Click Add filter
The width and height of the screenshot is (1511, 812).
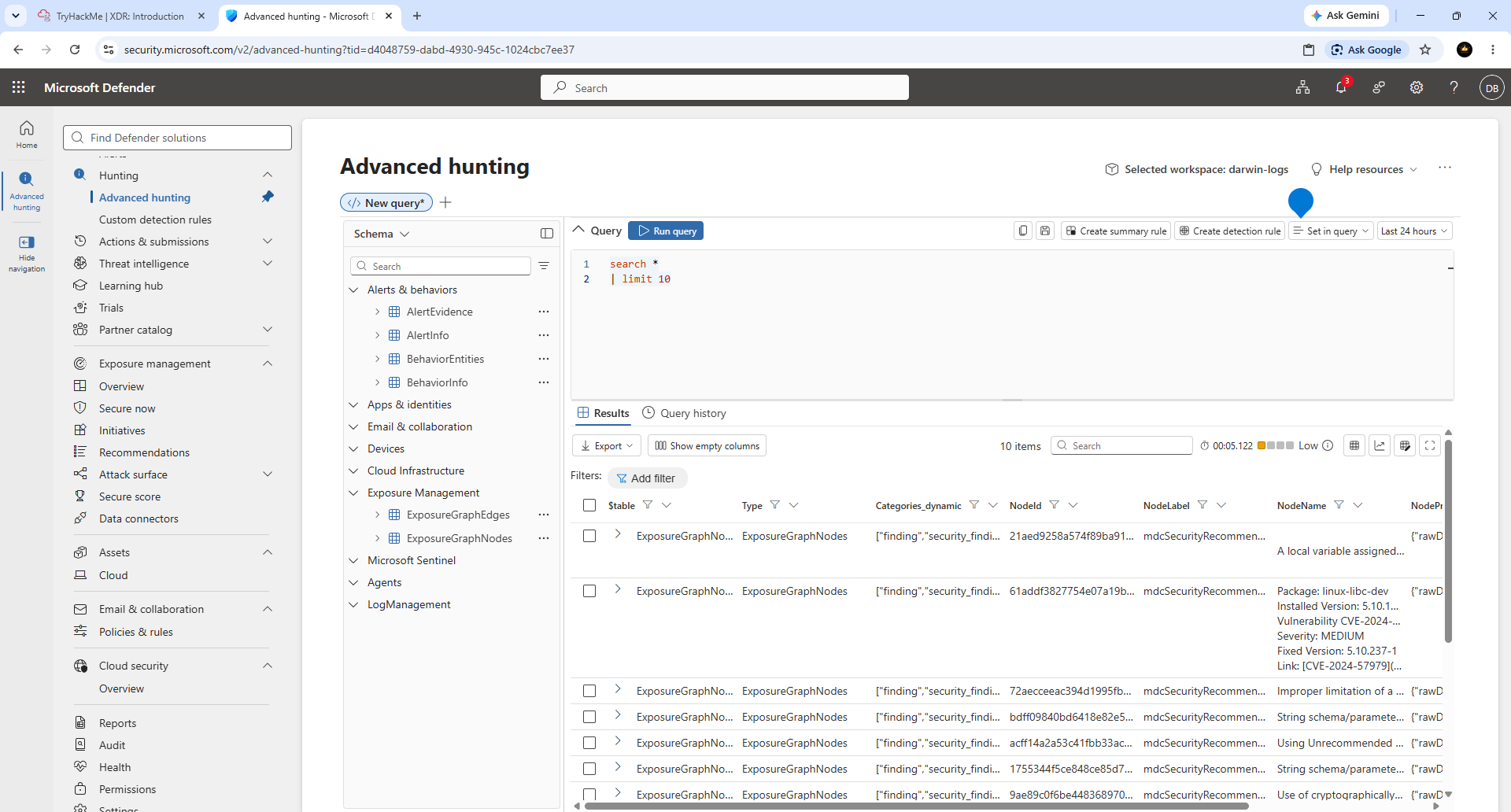click(647, 478)
